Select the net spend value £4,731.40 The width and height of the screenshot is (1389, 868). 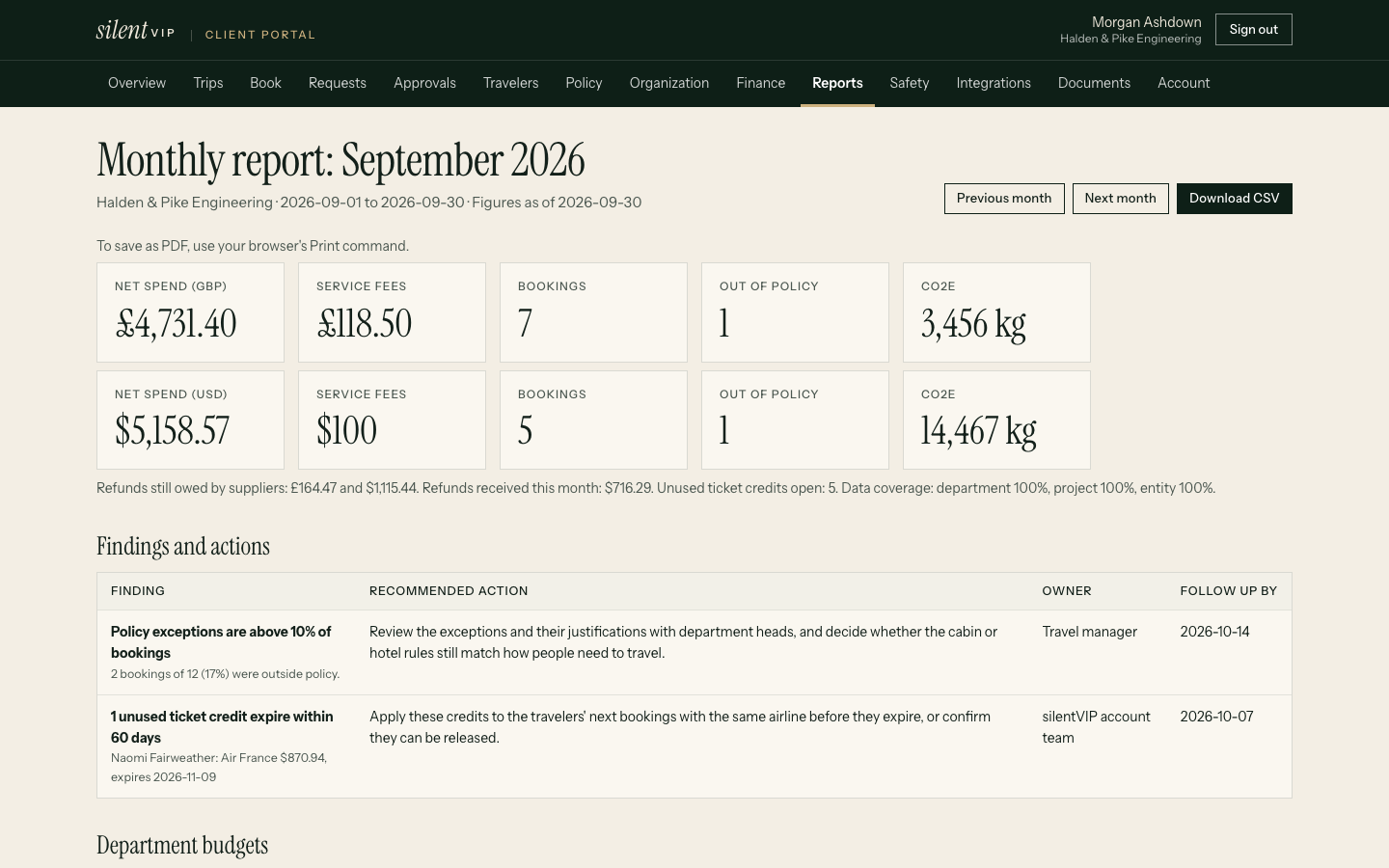point(176,324)
